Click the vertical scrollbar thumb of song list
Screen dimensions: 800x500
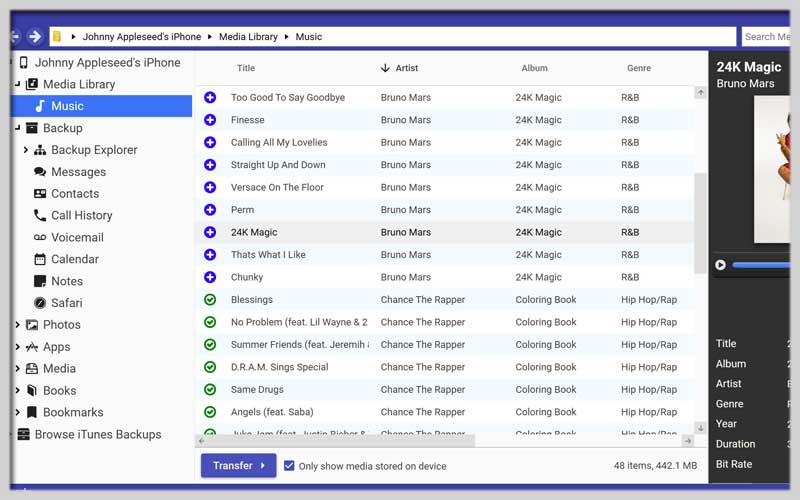700,223
